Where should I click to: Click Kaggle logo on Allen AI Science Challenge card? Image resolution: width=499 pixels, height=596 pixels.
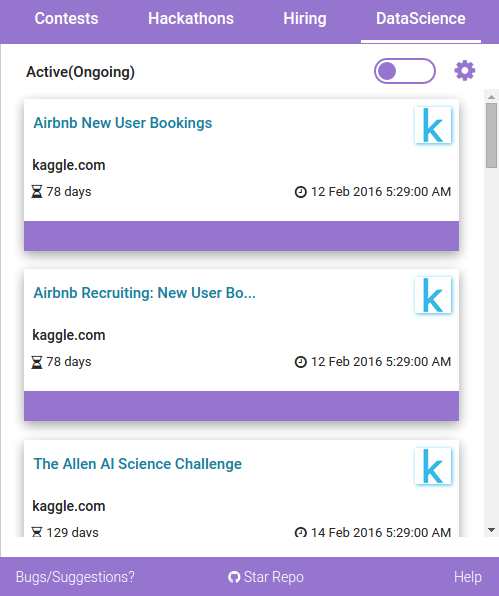click(433, 466)
